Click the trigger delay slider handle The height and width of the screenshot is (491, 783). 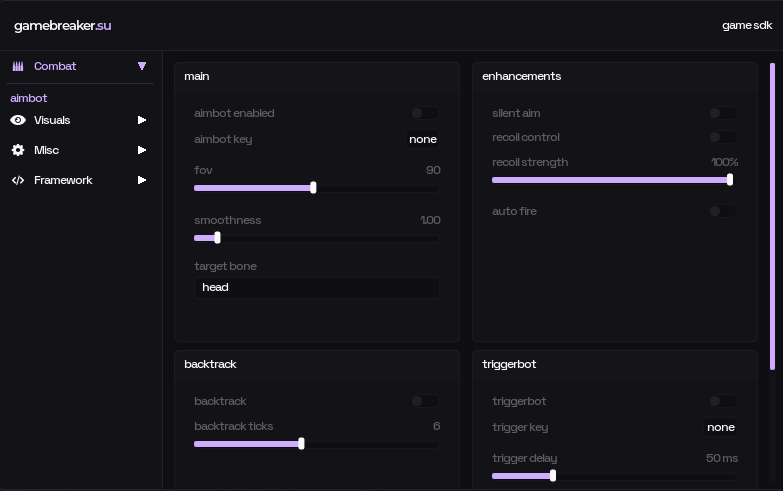coord(553,476)
